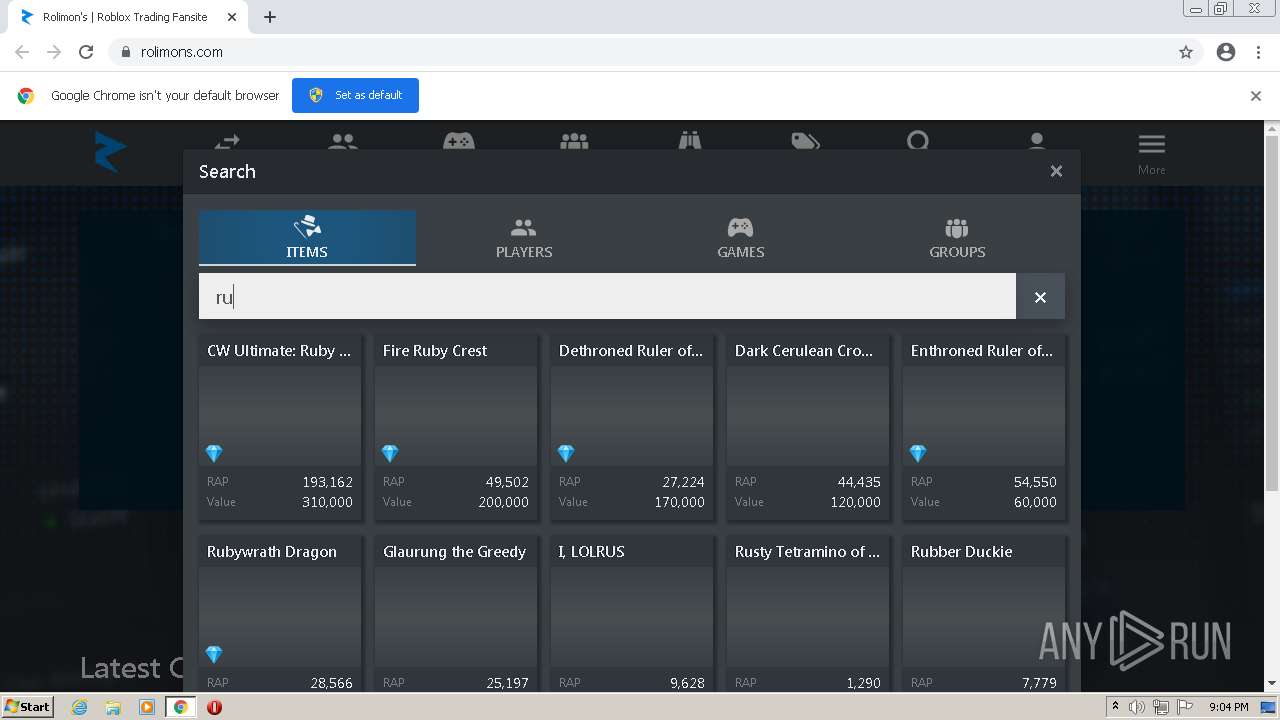Open the Rubywrath Dragon item card

(x=280, y=614)
